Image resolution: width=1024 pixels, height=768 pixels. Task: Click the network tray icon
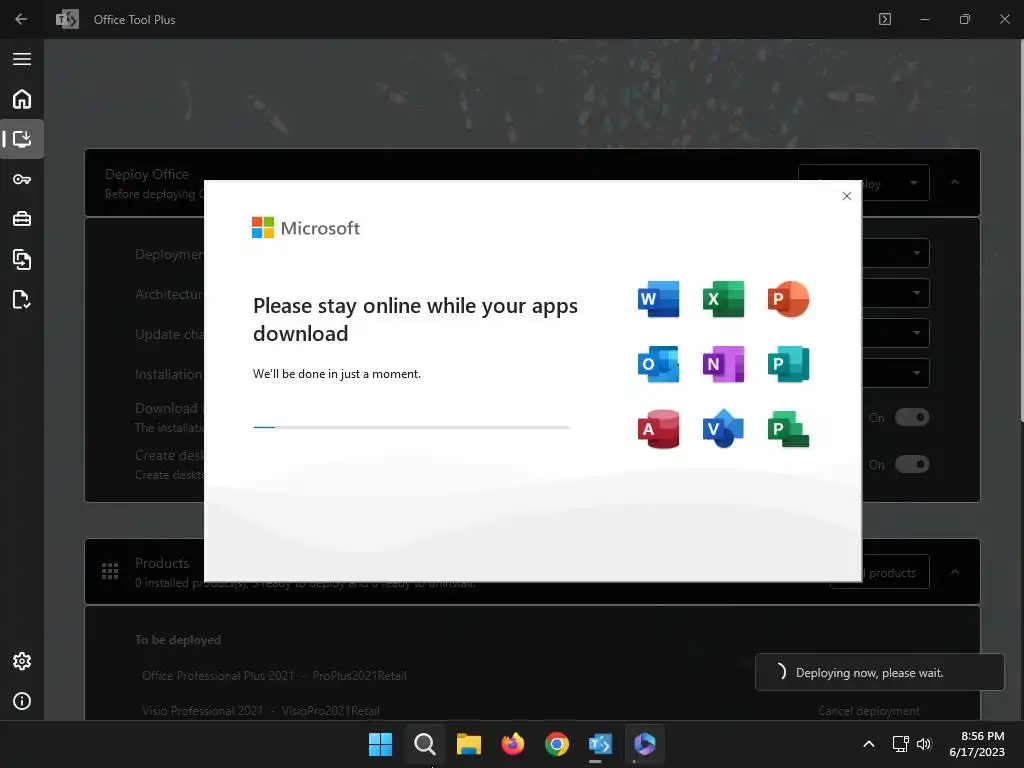[x=901, y=744]
